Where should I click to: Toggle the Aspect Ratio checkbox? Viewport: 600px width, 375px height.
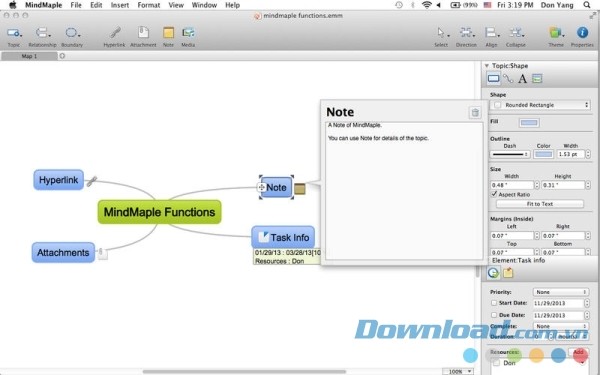click(494, 194)
